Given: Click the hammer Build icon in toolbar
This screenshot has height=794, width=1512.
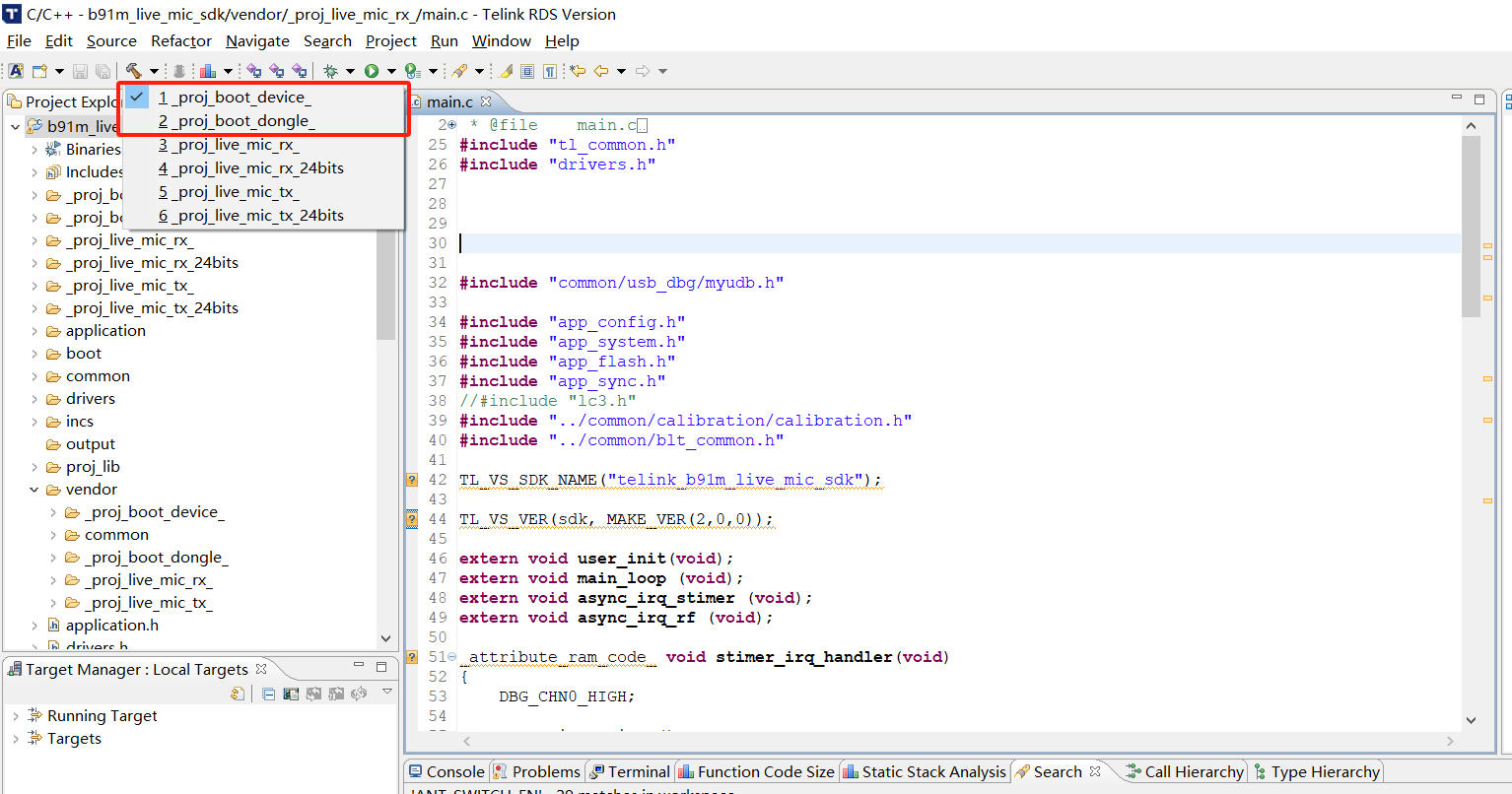Looking at the screenshot, I should tap(133, 71).
